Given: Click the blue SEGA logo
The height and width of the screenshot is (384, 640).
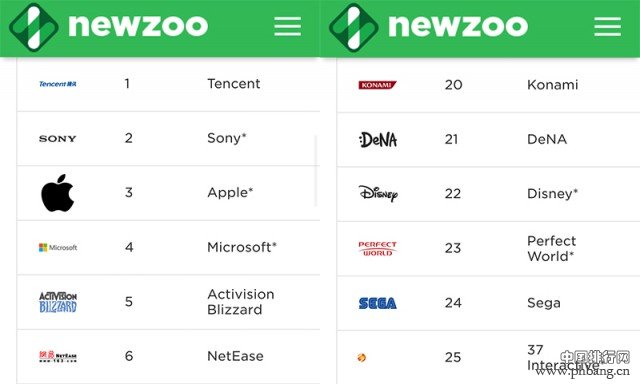Looking at the screenshot, I should [x=378, y=303].
